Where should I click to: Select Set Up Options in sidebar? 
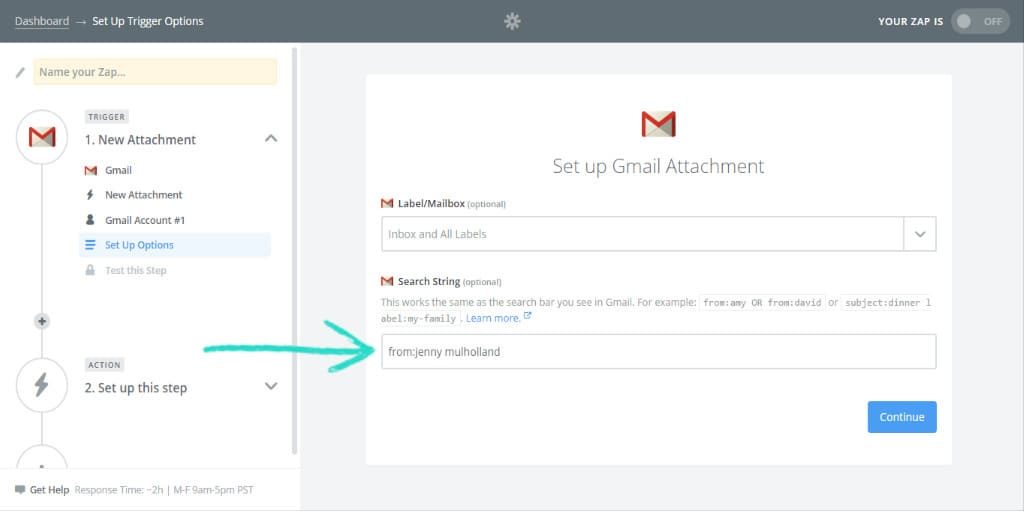tap(139, 245)
